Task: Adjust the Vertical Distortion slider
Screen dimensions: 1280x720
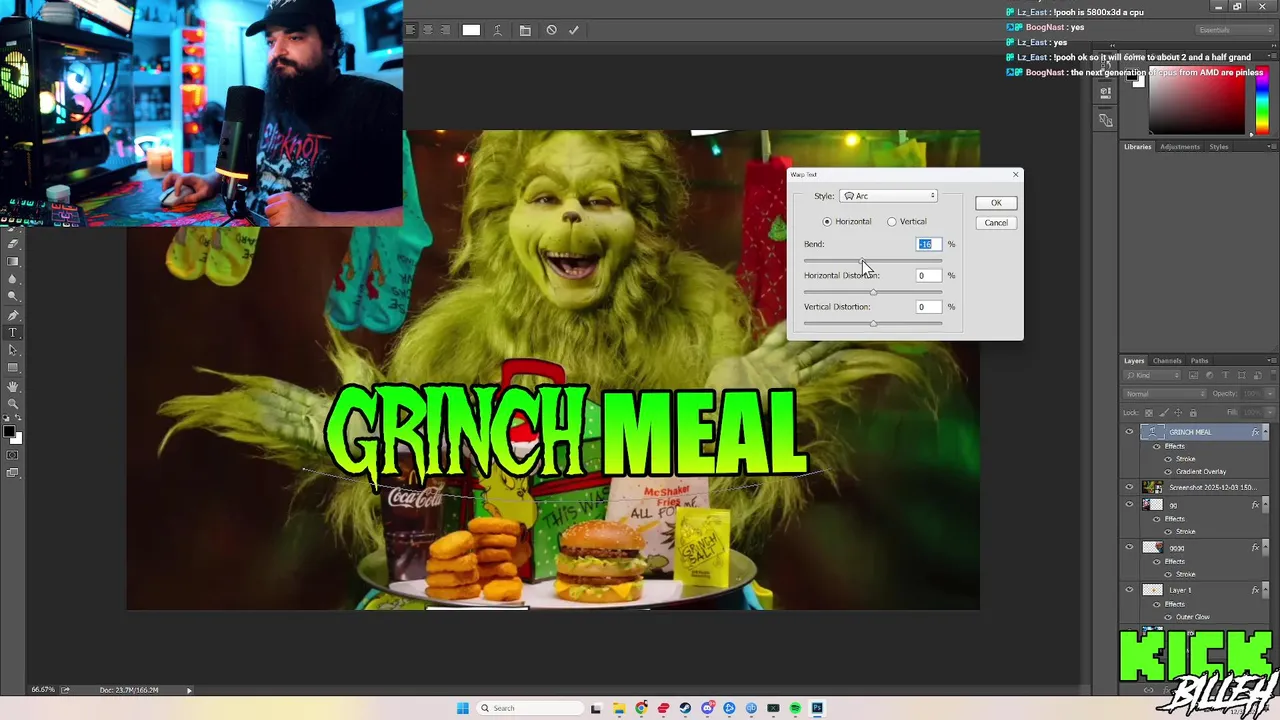Action: click(x=873, y=323)
